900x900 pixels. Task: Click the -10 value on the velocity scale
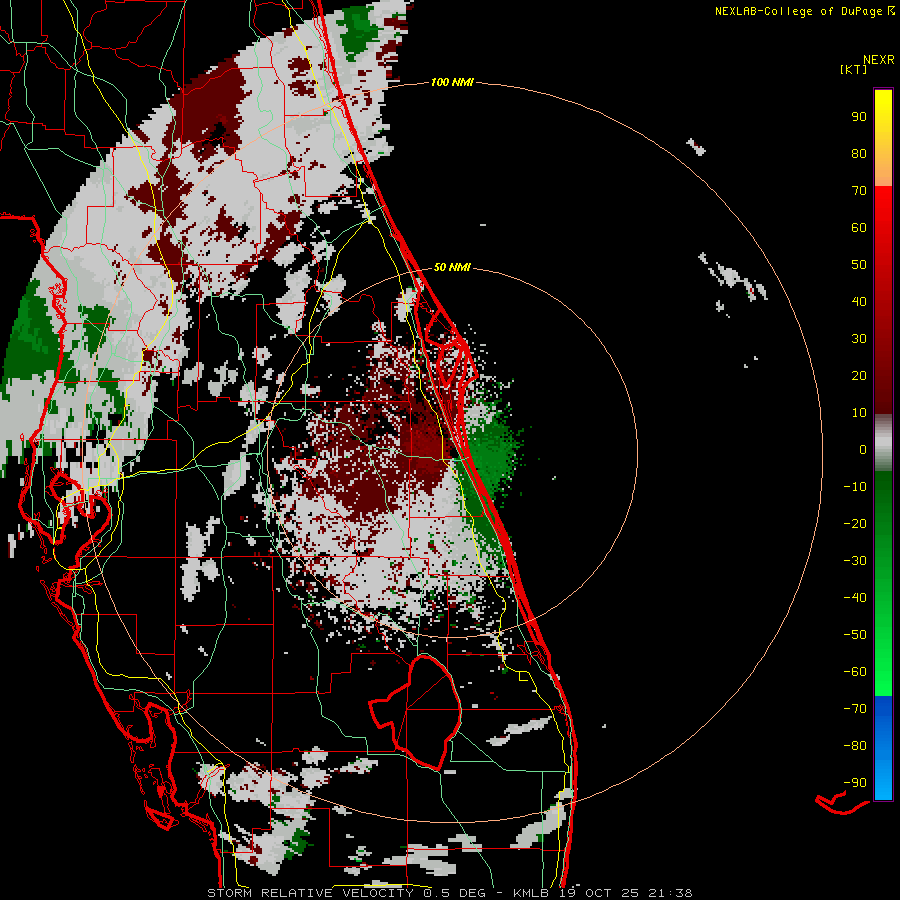(855, 487)
